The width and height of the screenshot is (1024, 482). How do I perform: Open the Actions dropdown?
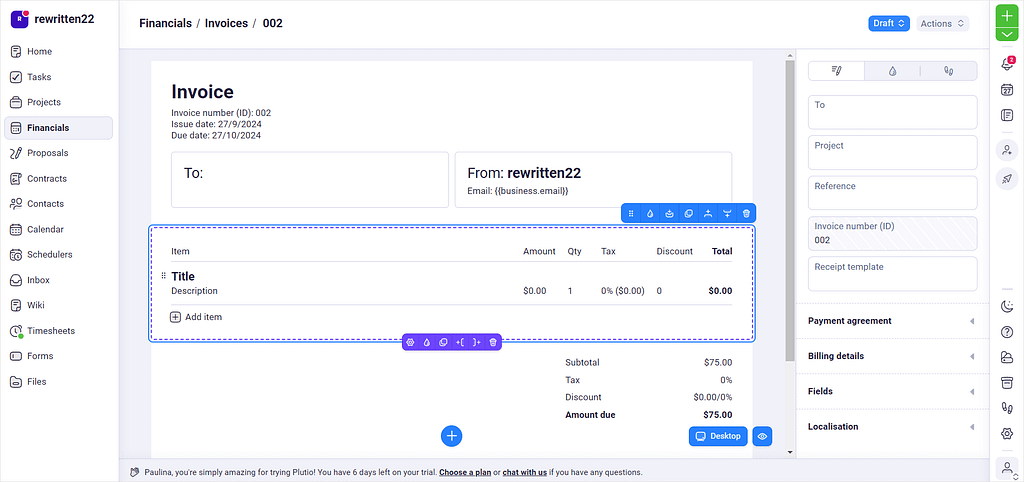point(942,24)
